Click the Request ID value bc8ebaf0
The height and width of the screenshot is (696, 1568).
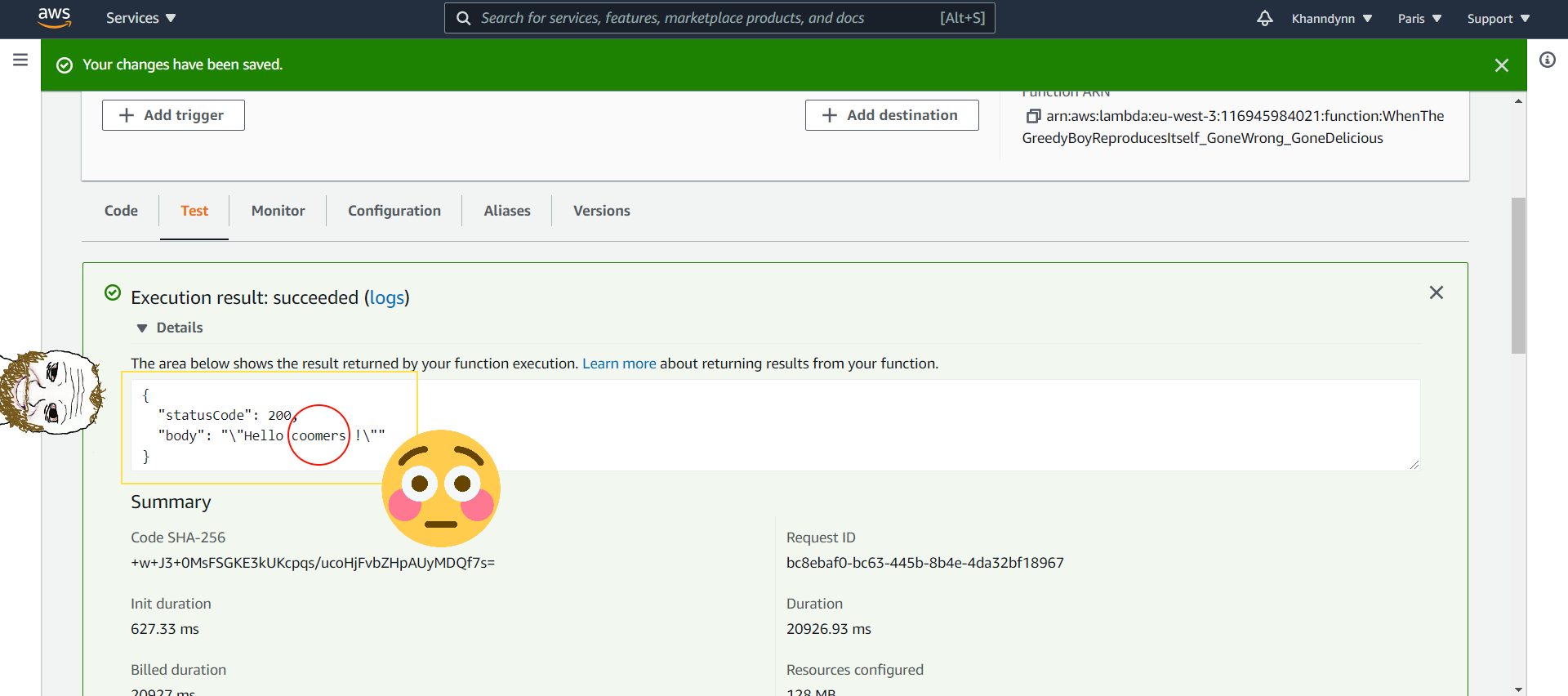925,563
